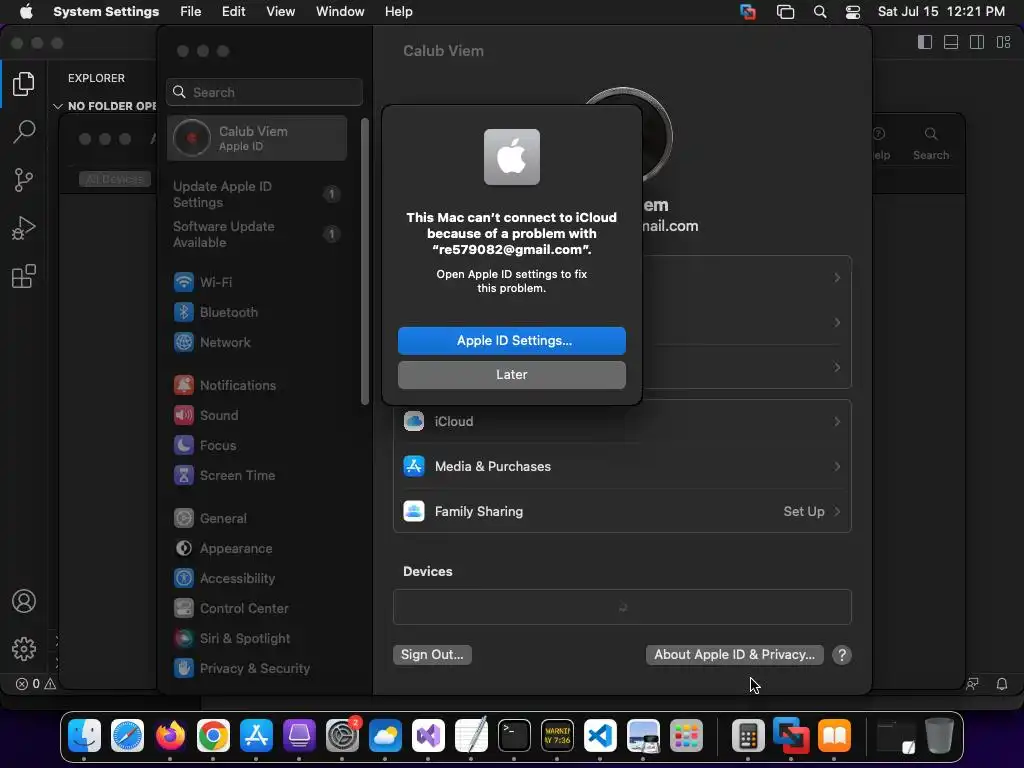
Task: Dismiss the dialog with Later
Action: (511, 375)
